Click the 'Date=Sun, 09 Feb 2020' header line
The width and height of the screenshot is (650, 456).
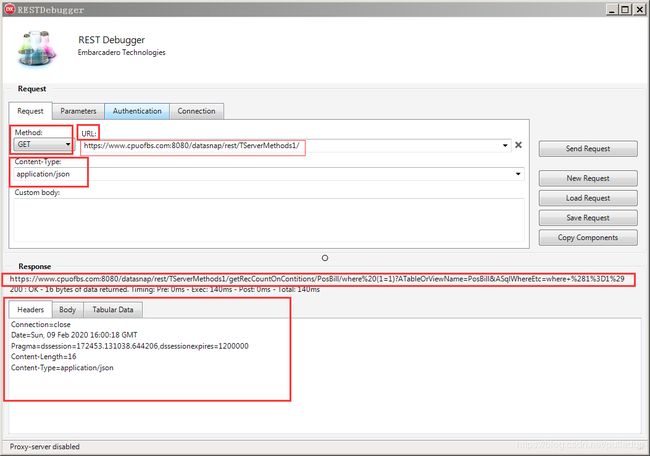click(74, 335)
